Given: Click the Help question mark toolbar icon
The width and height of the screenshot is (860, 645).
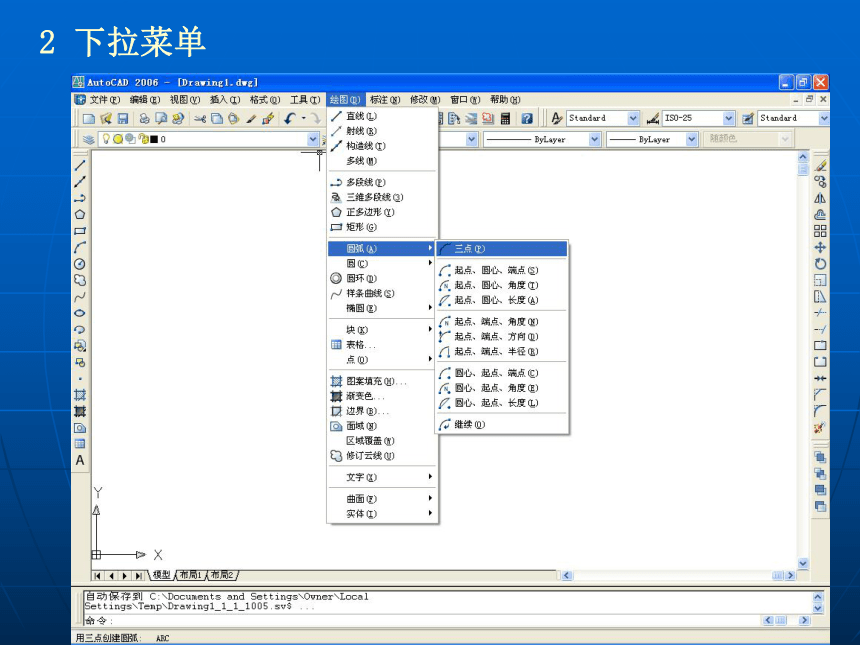Looking at the screenshot, I should click(x=527, y=118).
